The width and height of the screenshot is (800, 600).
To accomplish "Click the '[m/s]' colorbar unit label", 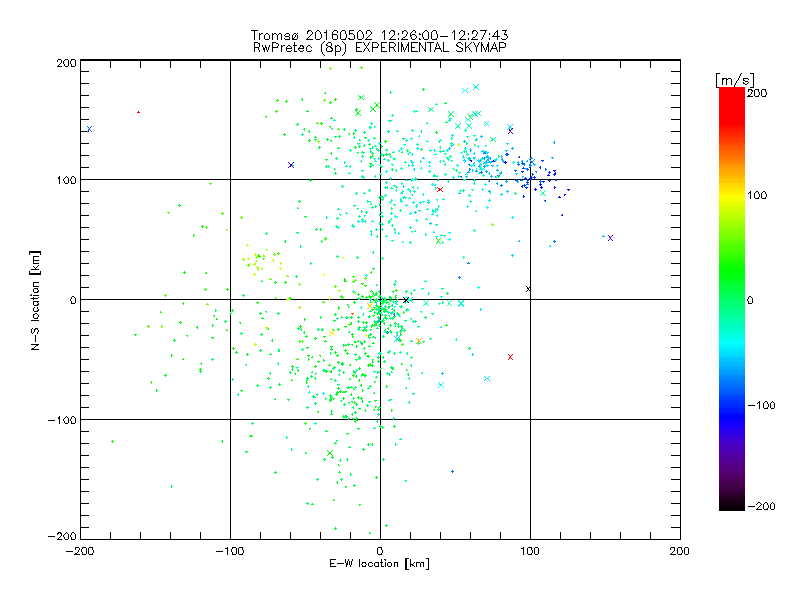I will (734, 80).
